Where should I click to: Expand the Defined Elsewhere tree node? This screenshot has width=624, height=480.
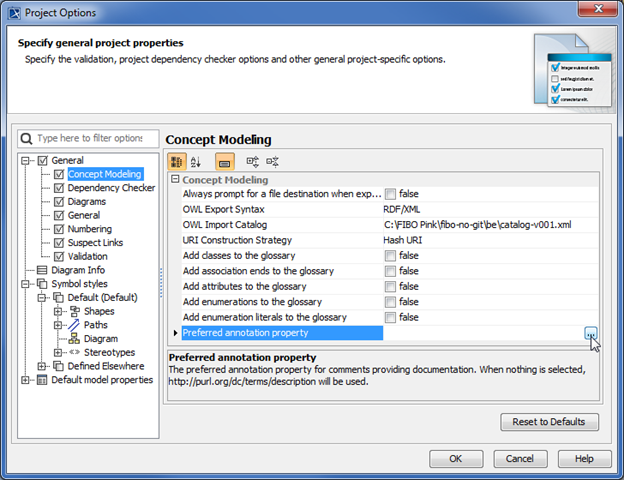point(41,366)
